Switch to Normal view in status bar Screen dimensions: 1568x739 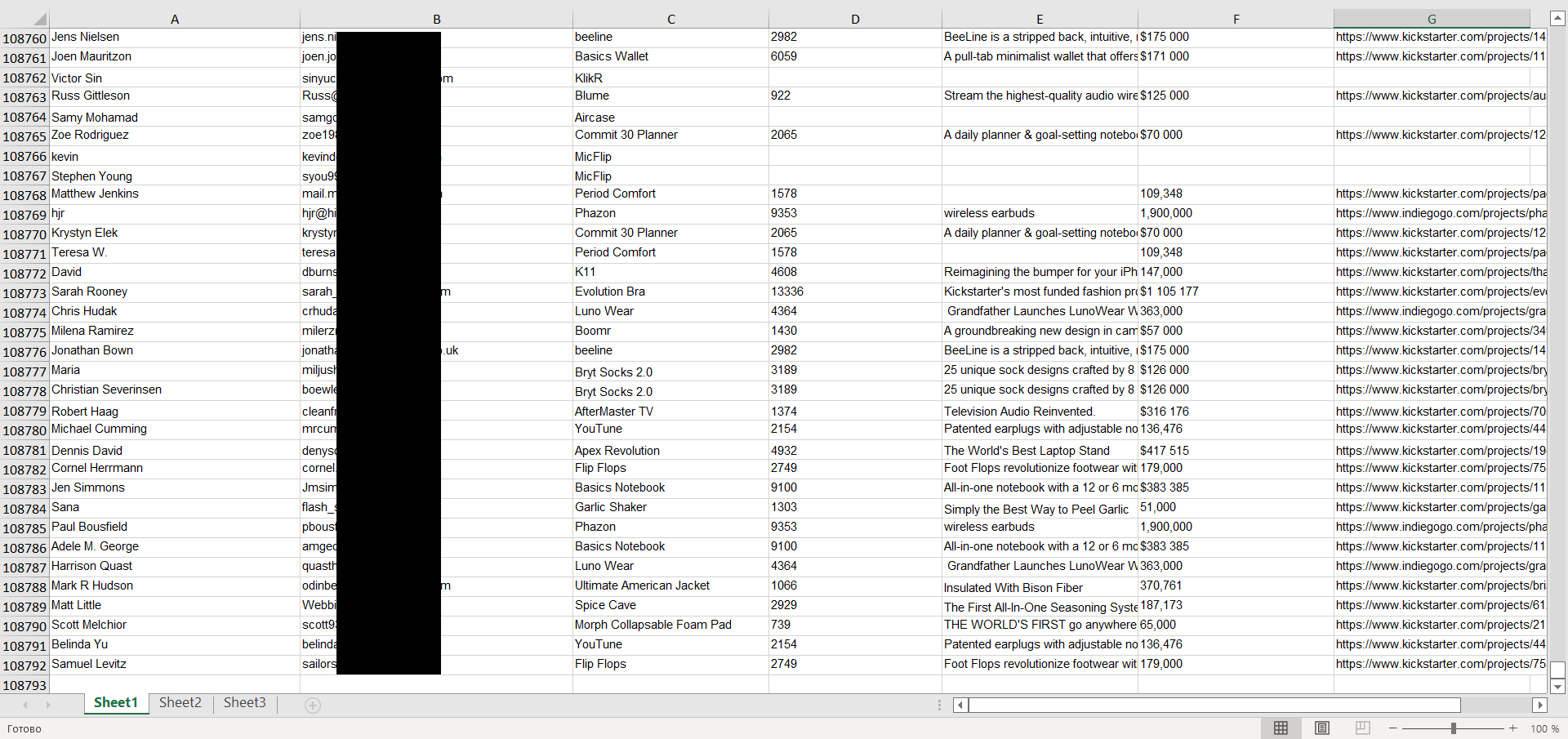1281,728
